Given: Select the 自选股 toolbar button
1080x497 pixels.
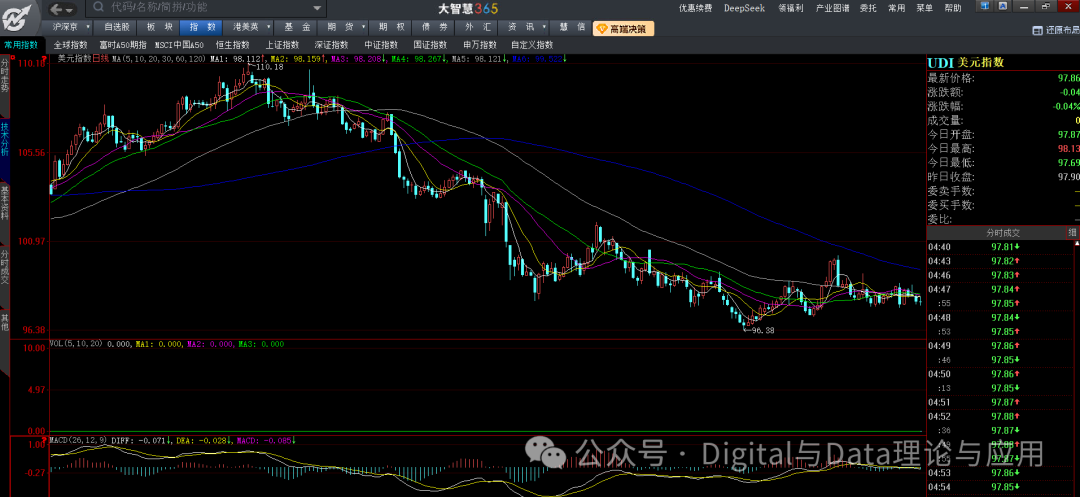Looking at the screenshot, I should [x=116, y=28].
